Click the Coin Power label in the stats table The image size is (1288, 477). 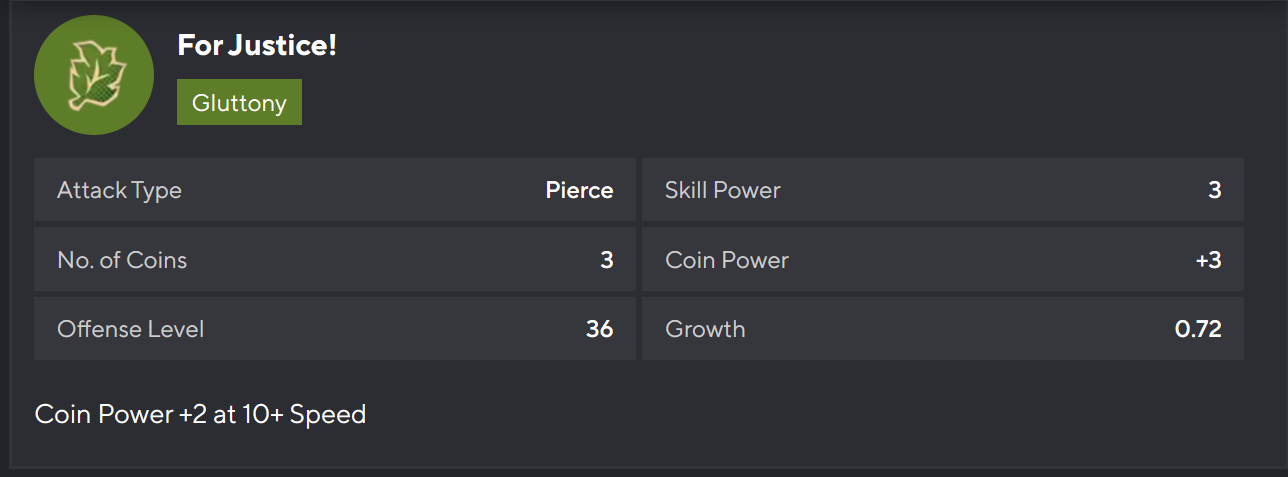[726, 260]
